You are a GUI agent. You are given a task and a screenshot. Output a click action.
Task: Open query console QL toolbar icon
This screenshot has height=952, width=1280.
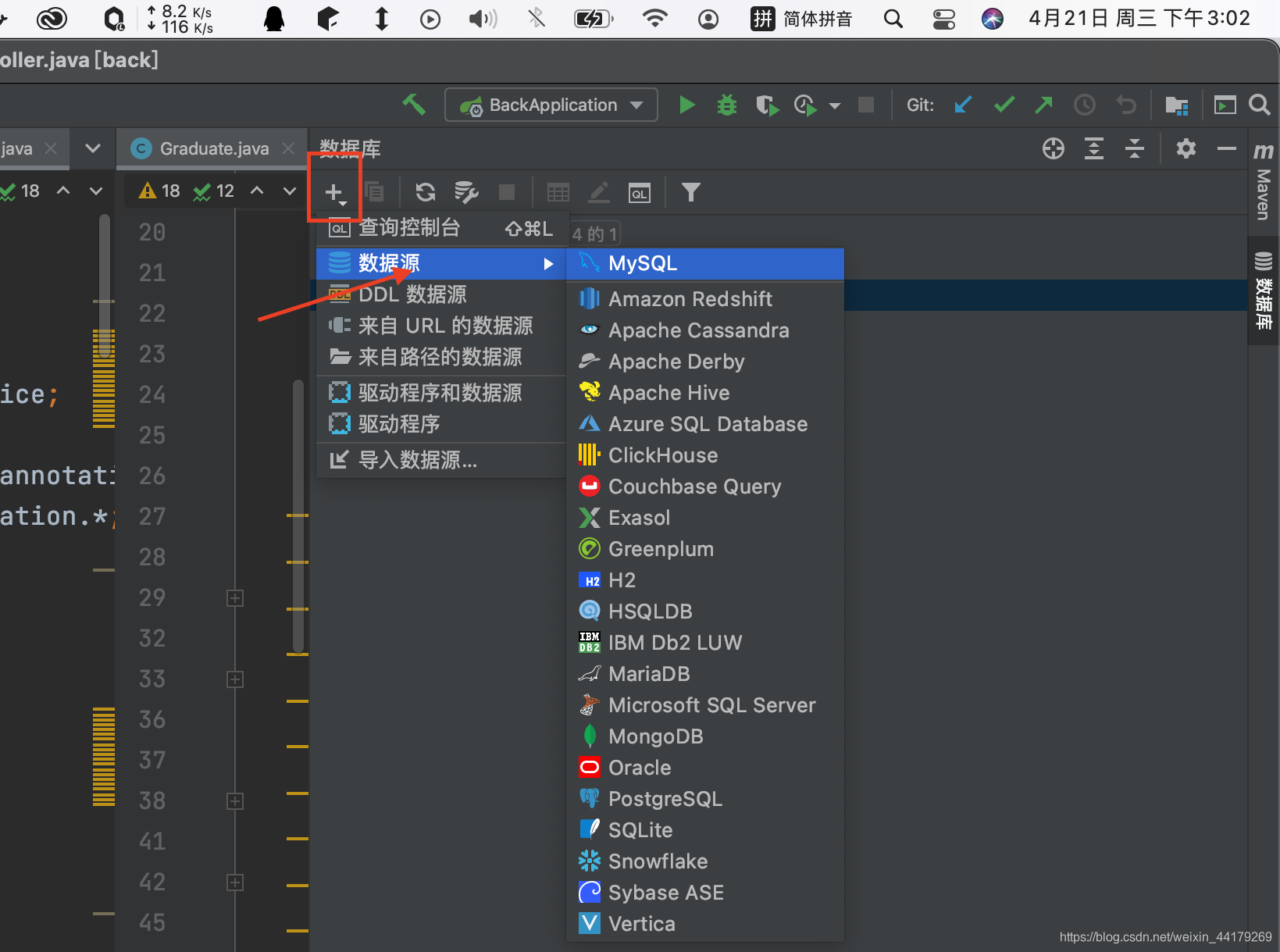point(640,193)
